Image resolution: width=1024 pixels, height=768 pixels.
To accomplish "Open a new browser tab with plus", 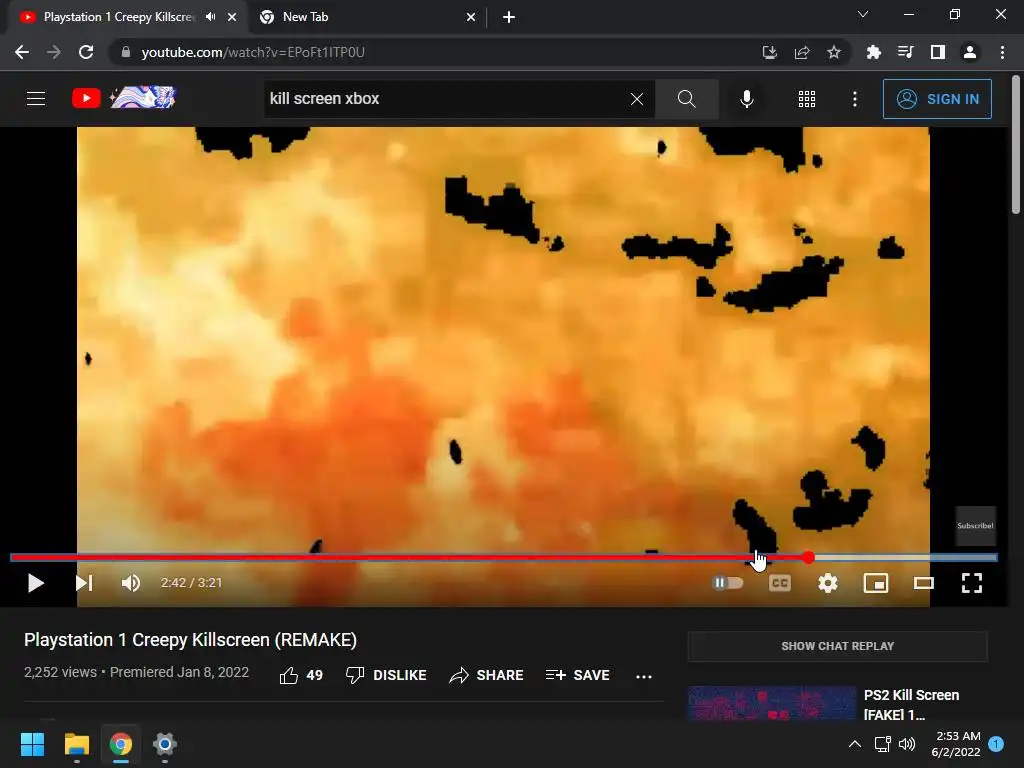I will point(509,17).
